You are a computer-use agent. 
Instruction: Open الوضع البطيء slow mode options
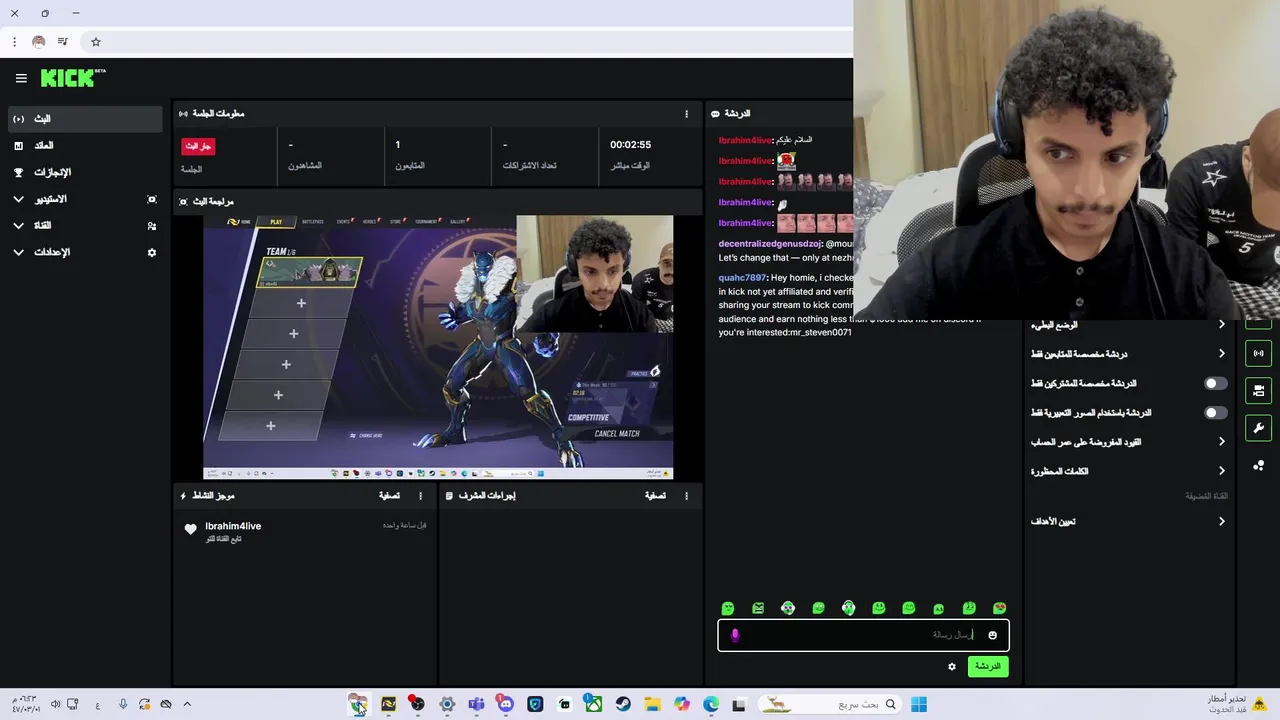click(x=1128, y=325)
